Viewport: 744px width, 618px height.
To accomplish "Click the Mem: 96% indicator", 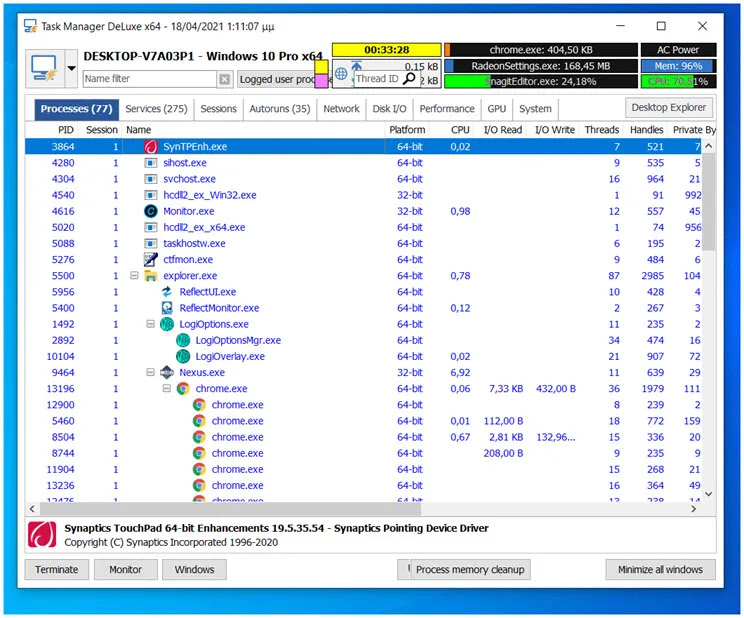I will (679, 66).
